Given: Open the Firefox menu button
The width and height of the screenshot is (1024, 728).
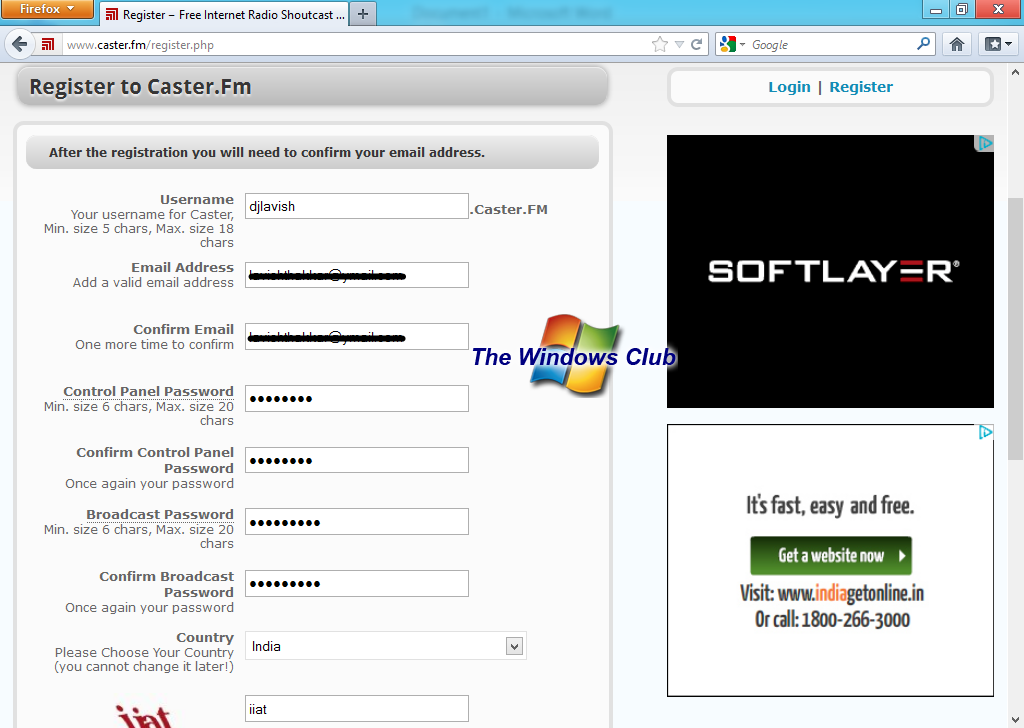Looking at the screenshot, I should tap(47, 9).
